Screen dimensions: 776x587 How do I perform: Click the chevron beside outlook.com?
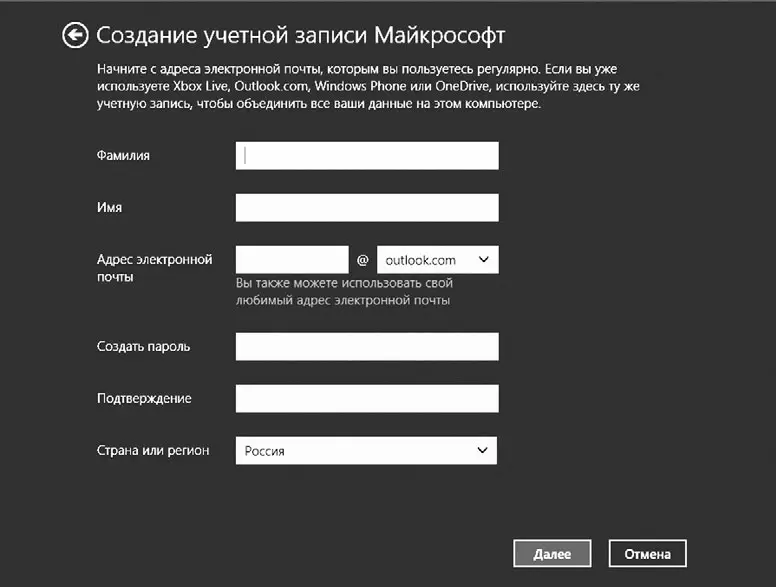pos(484,260)
